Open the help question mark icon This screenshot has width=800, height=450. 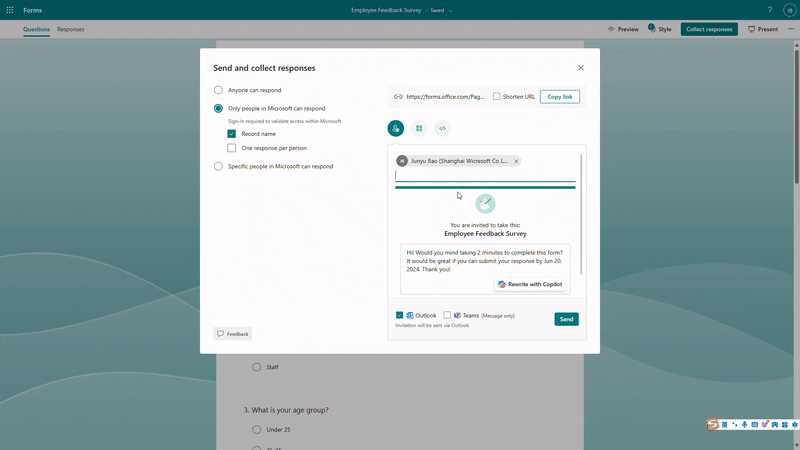[x=769, y=10]
